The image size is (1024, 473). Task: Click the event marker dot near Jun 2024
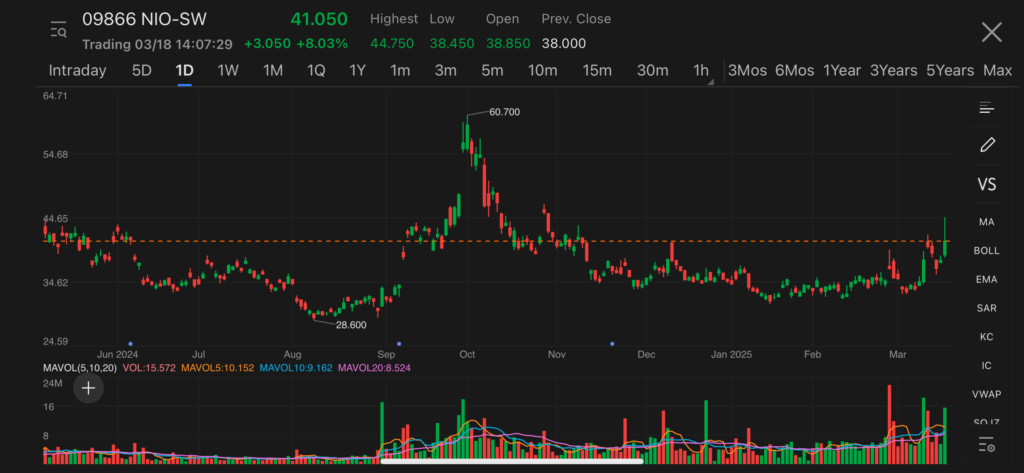point(131,344)
